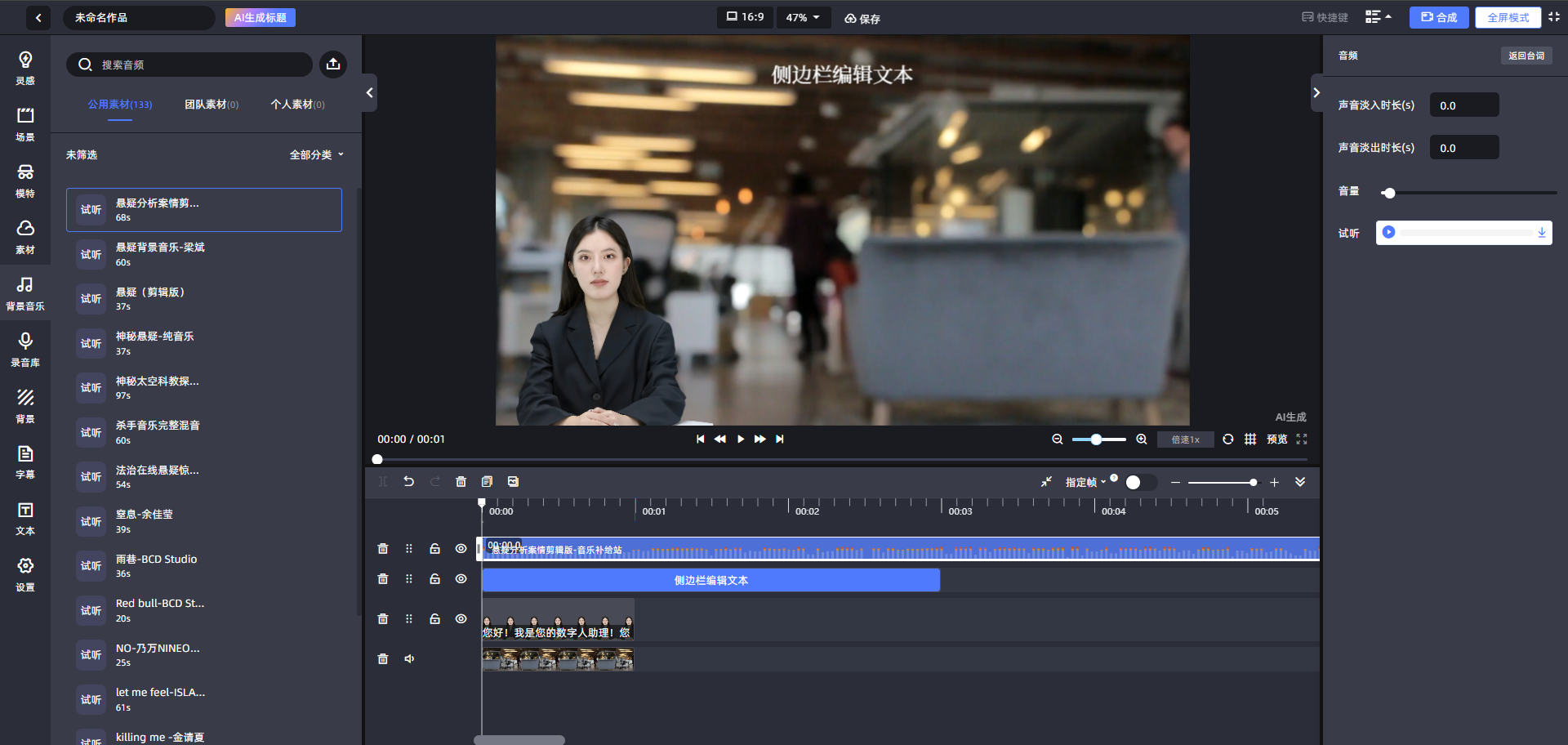The height and width of the screenshot is (745, 1568).
Task: Go back using the top-left arrow button
Action: (x=38, y=17)
